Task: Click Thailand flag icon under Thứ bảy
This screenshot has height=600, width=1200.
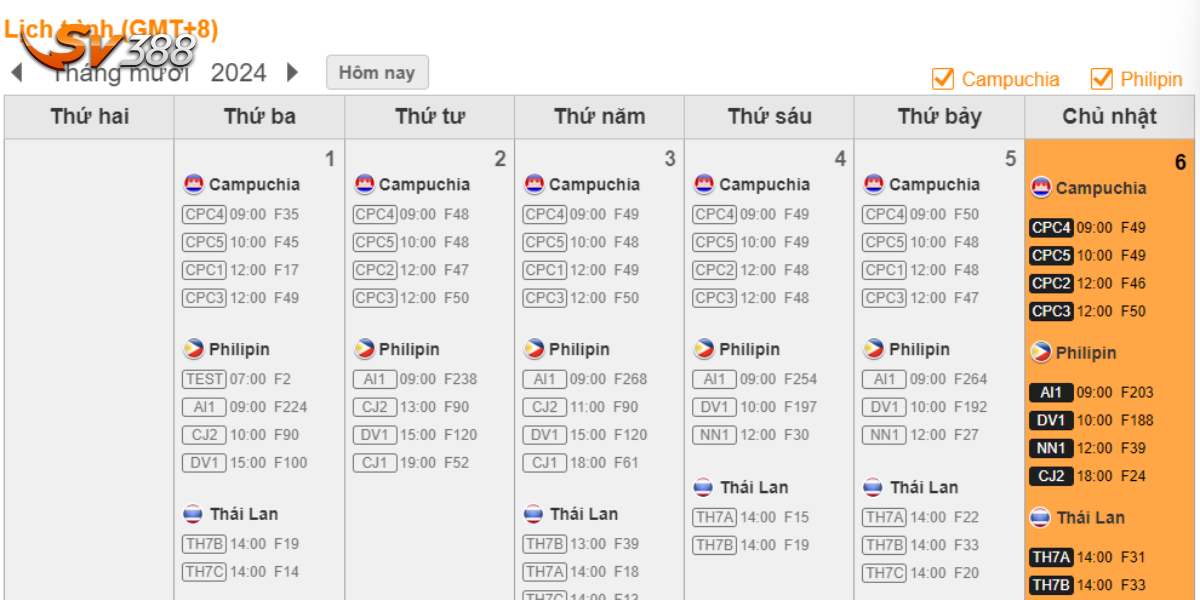Action: point(874,487)
